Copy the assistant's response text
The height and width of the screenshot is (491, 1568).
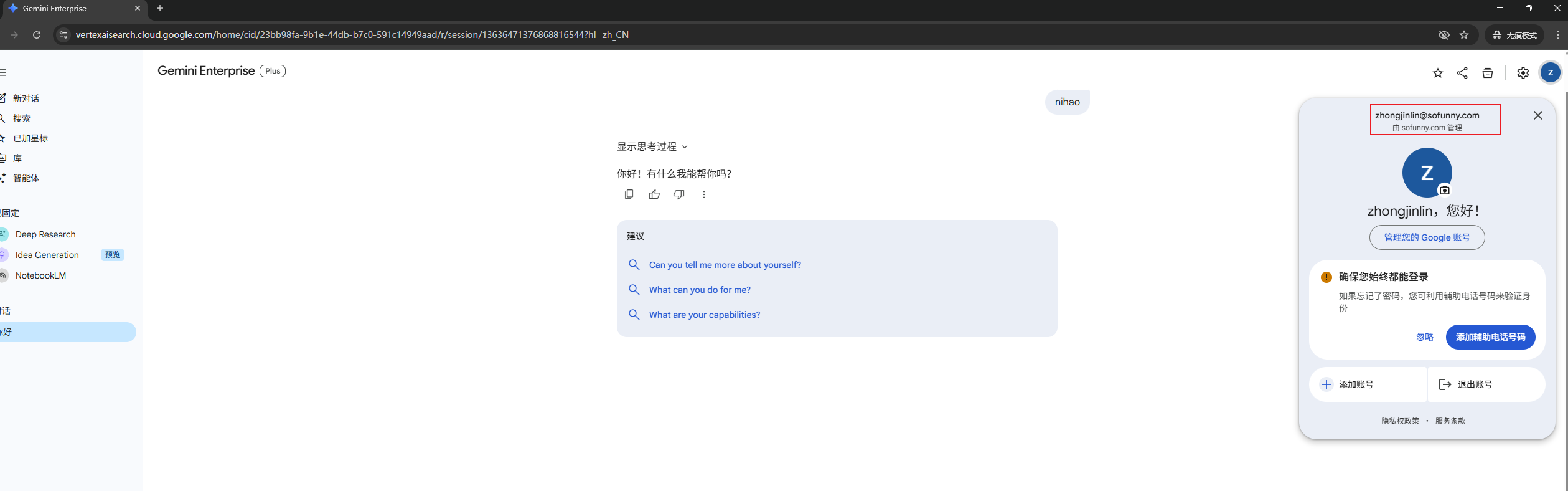629,194
